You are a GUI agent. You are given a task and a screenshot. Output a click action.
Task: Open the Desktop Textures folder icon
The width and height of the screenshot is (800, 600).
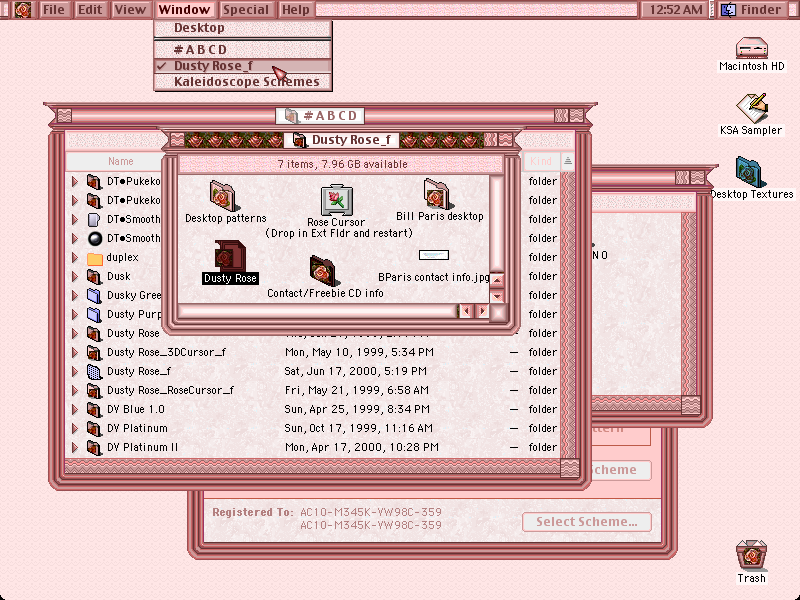[749, 172]
